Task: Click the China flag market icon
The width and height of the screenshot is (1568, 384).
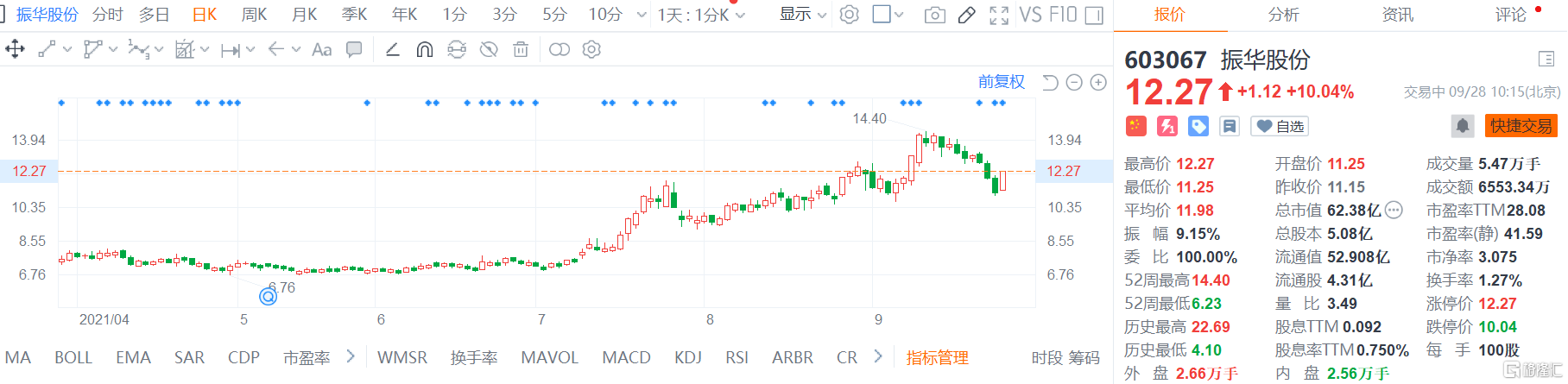Action: coord(1135,126)
